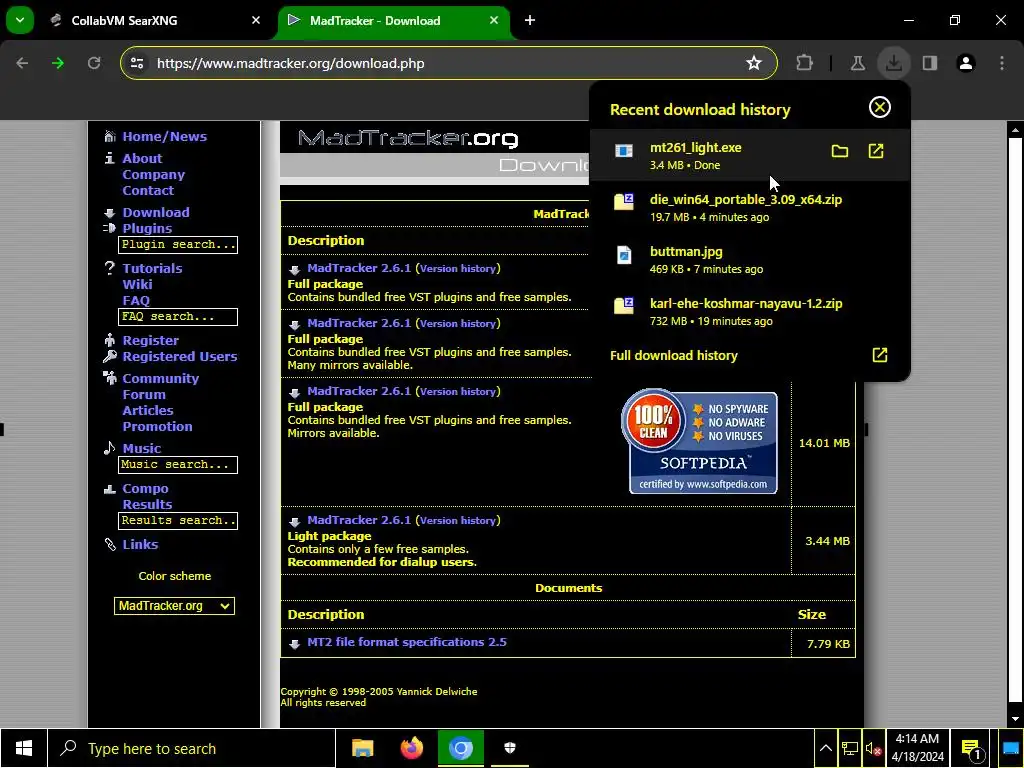
Task: Click die_win64_portable_3.09_x64.zip download entry
Action: coord(749,208)
